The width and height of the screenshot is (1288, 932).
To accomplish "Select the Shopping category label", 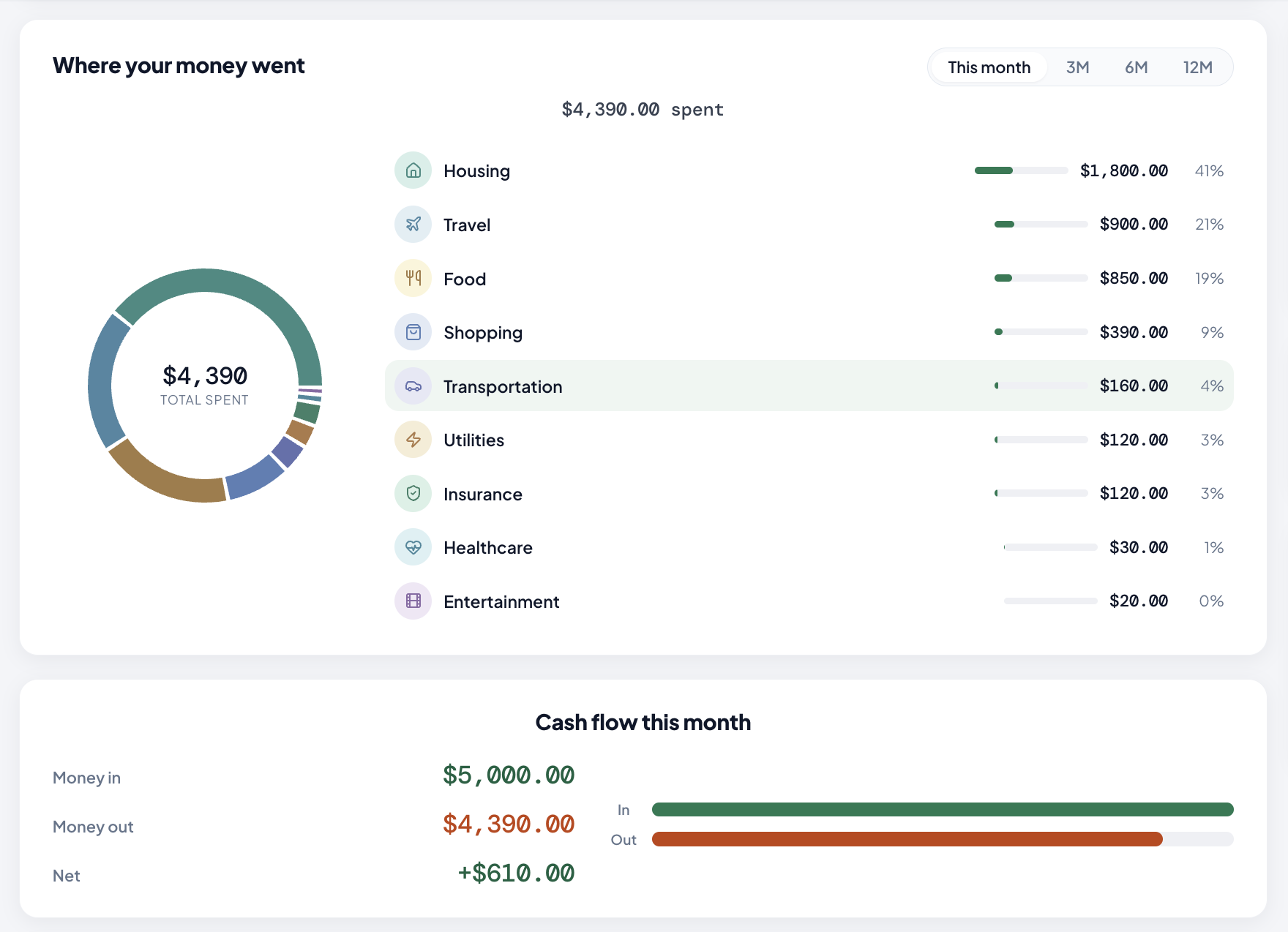I will coord(483,333).
